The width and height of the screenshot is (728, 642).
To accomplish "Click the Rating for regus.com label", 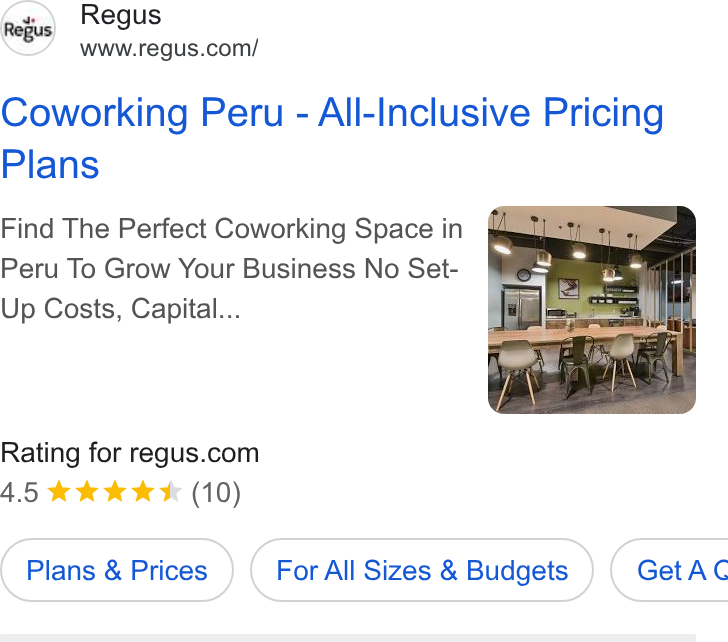I will 130,453.
